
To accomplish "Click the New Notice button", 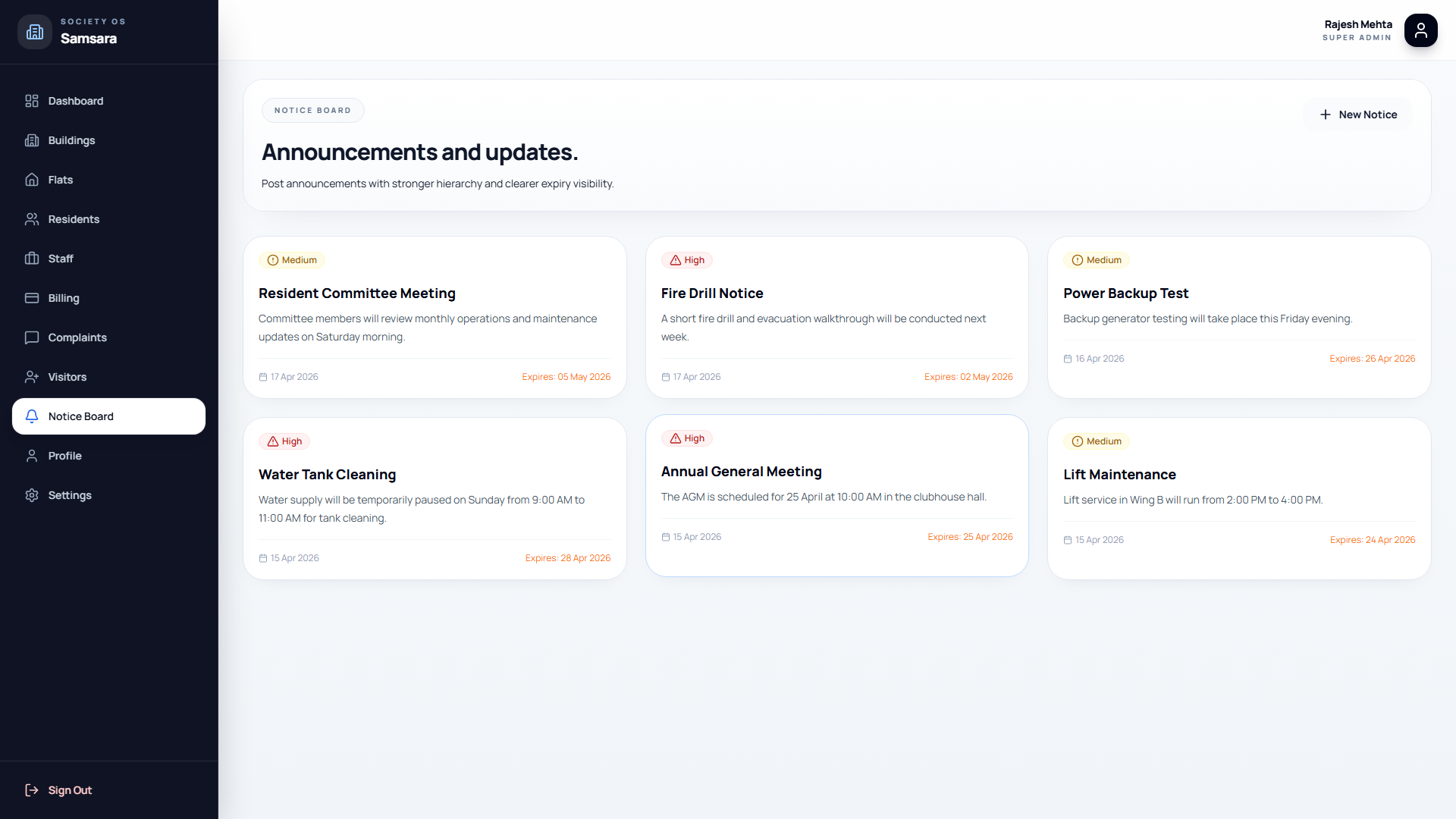I will click(x=1357, y=115).
